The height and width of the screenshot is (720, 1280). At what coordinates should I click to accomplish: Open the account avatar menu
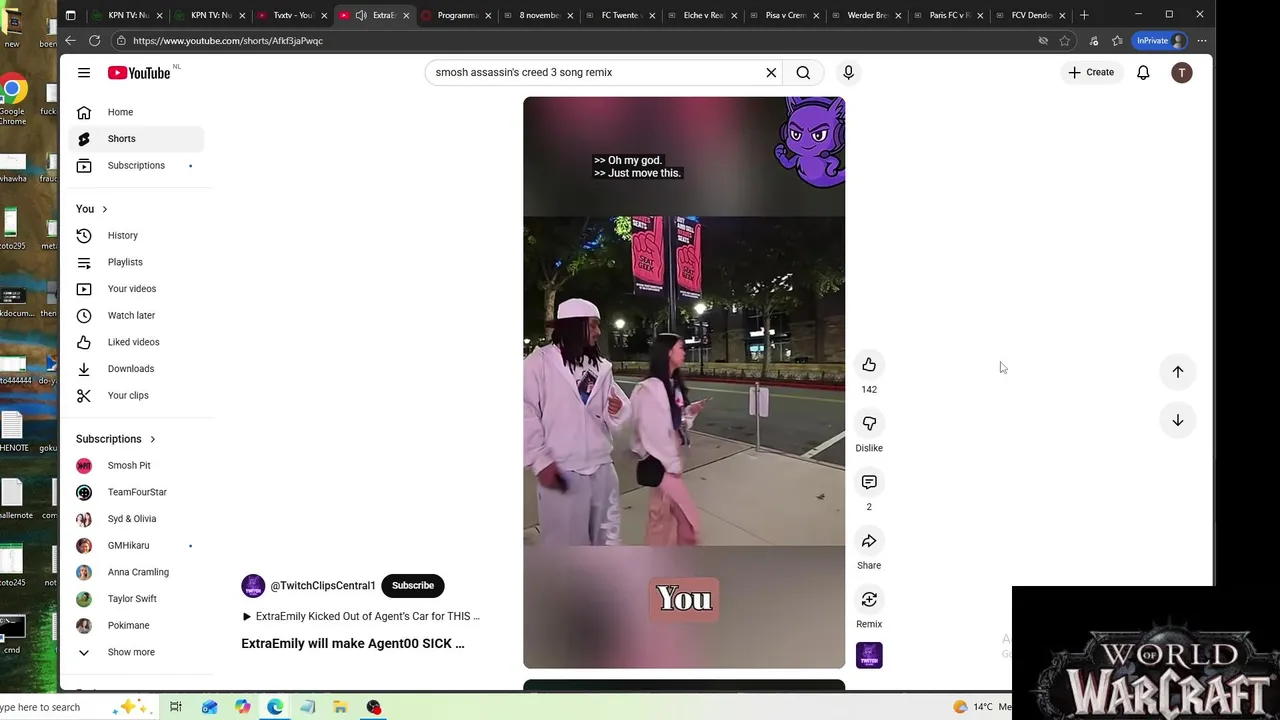[1182, 72]
